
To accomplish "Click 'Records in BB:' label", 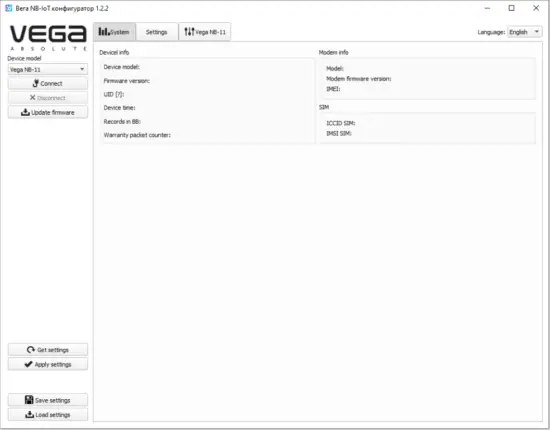I will [x=122, y=121].
